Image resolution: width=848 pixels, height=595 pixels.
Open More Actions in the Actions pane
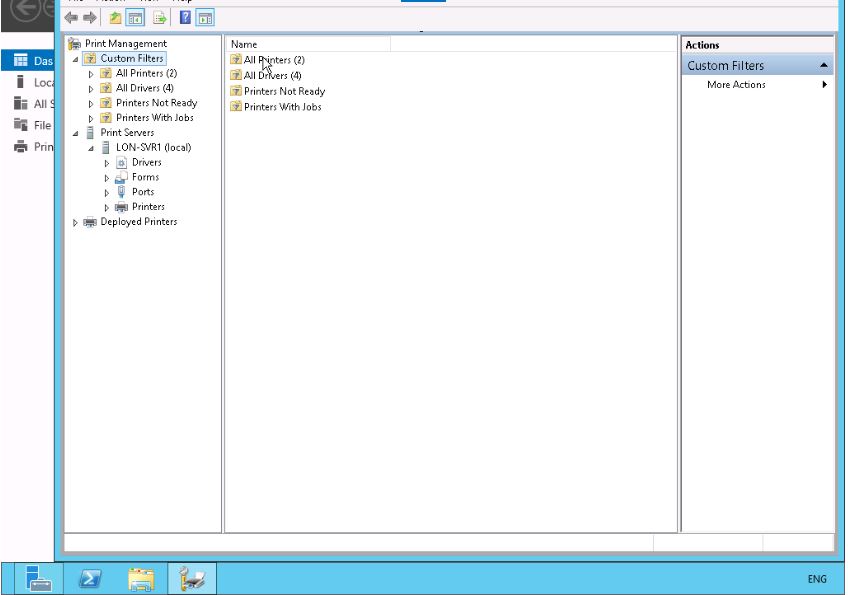[736, 85]
